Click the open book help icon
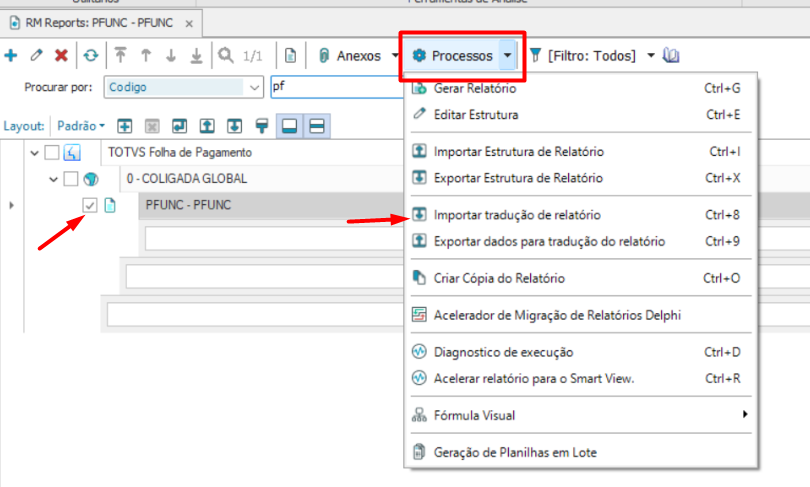The height and width of the screenshot is (487, 810). point(671,55)
